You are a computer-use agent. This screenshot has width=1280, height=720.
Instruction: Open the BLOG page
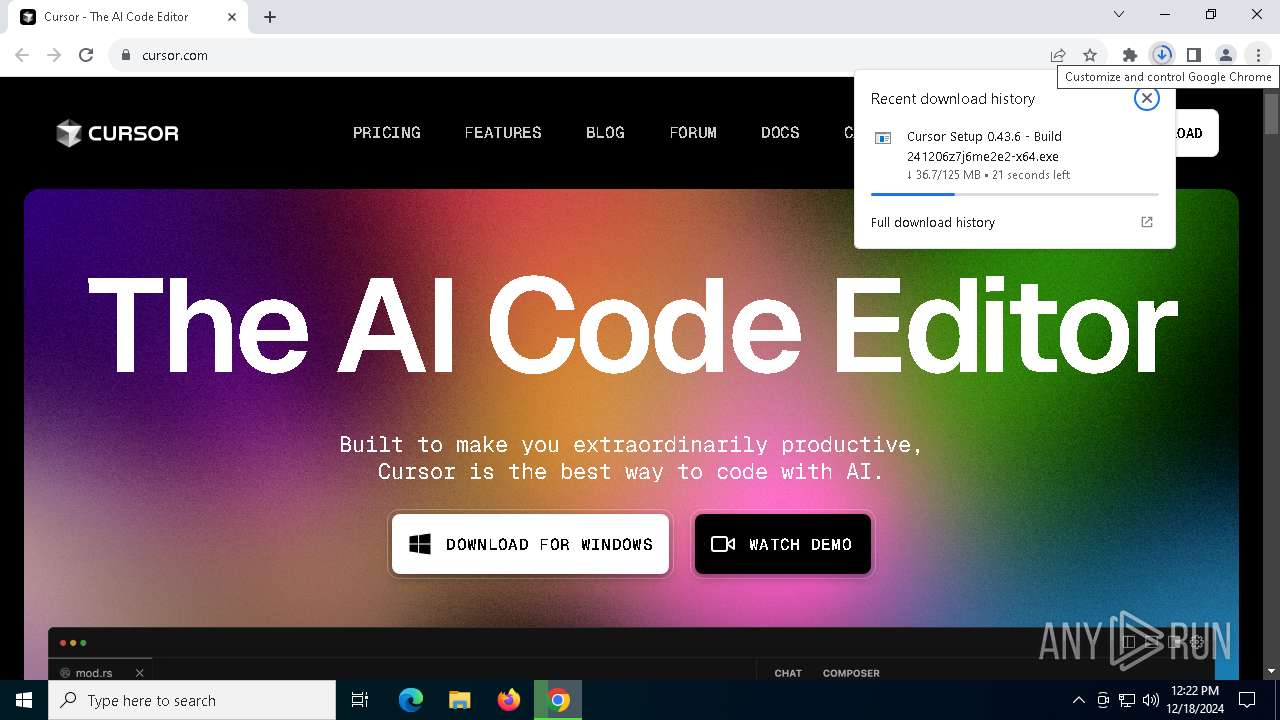[605, 133]
